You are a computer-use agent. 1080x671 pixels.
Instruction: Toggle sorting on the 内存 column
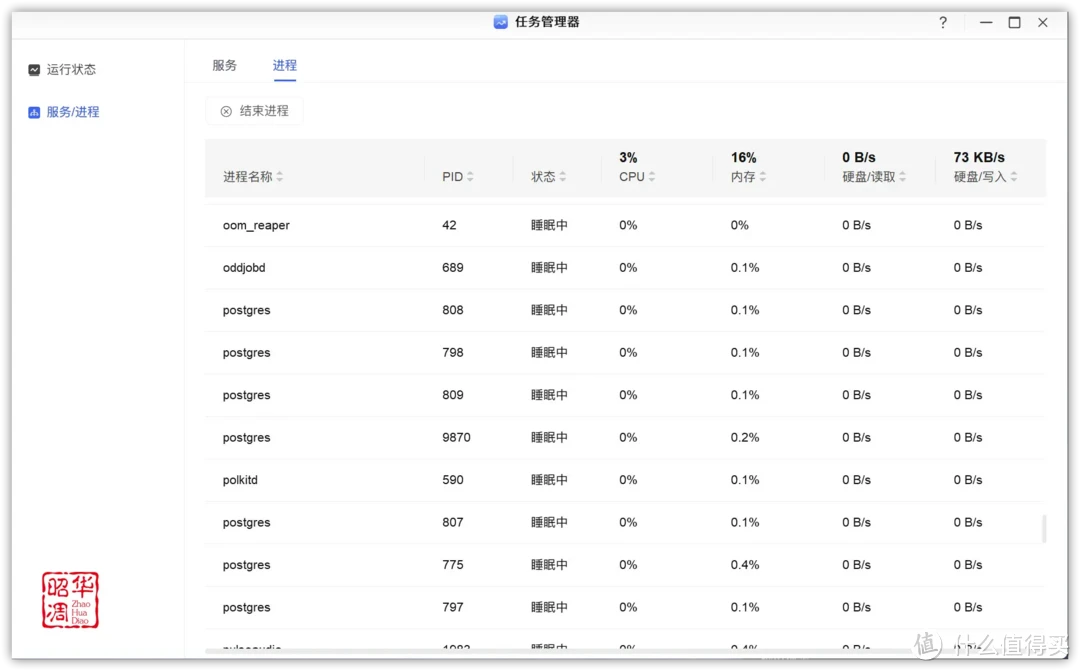(x=764, y=176)
